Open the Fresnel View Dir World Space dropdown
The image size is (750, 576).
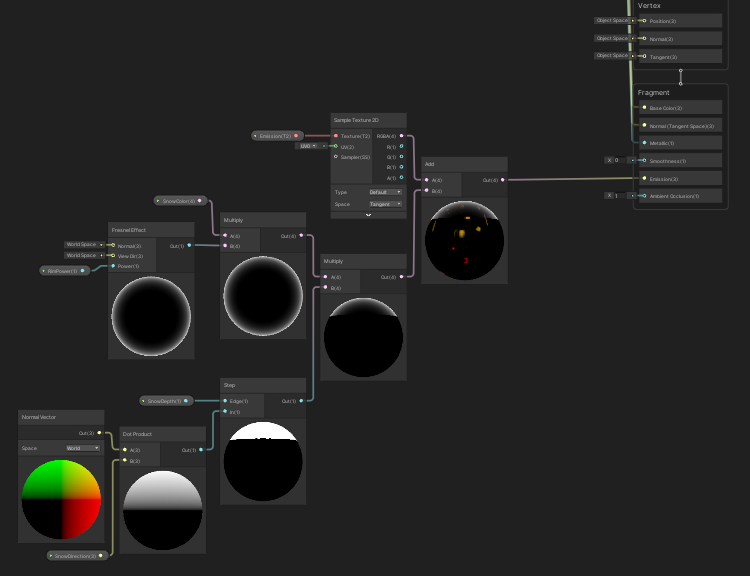(x=84, y=255)
